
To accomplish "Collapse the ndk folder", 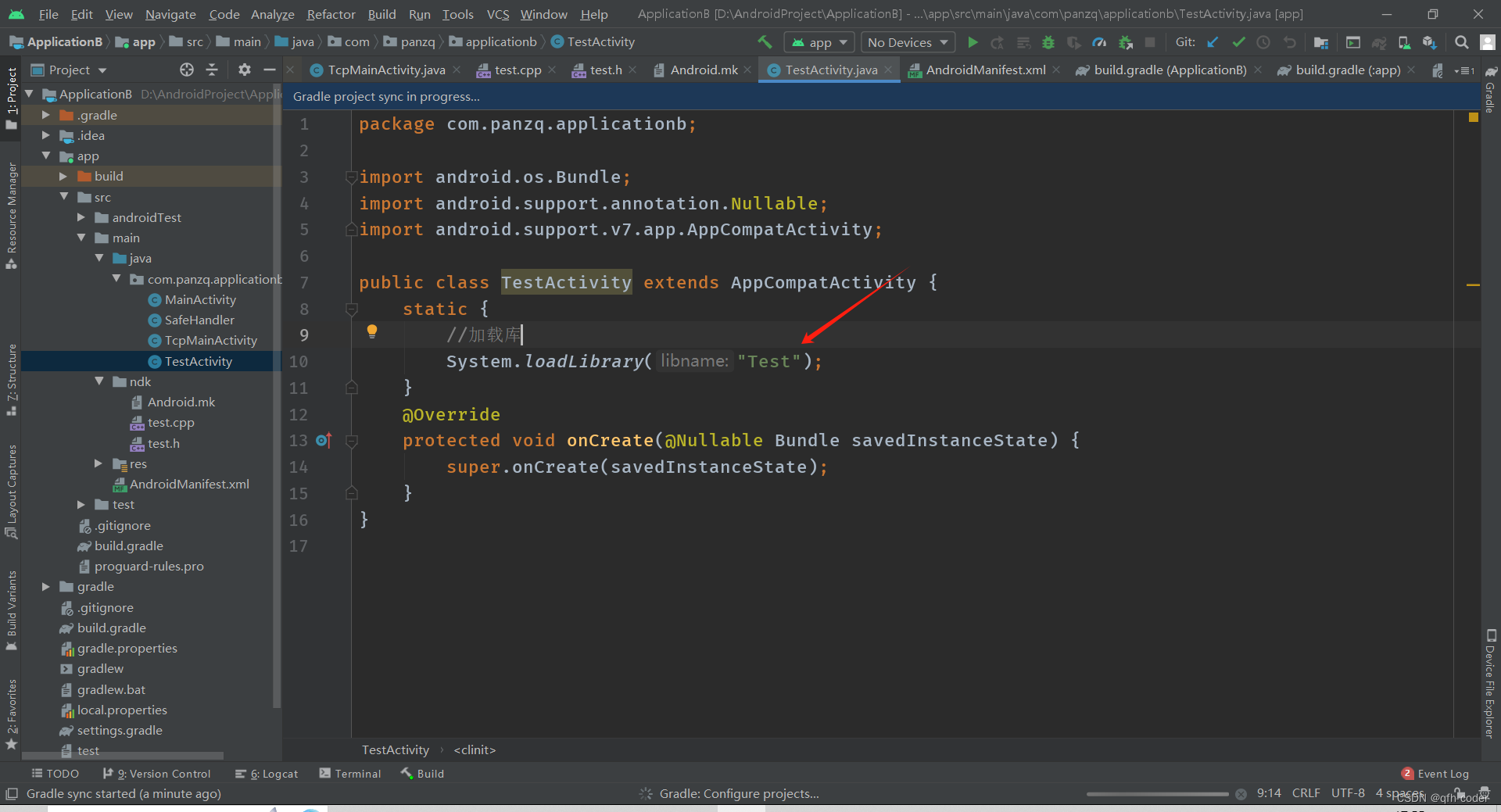I will click(x=99, y=381).
